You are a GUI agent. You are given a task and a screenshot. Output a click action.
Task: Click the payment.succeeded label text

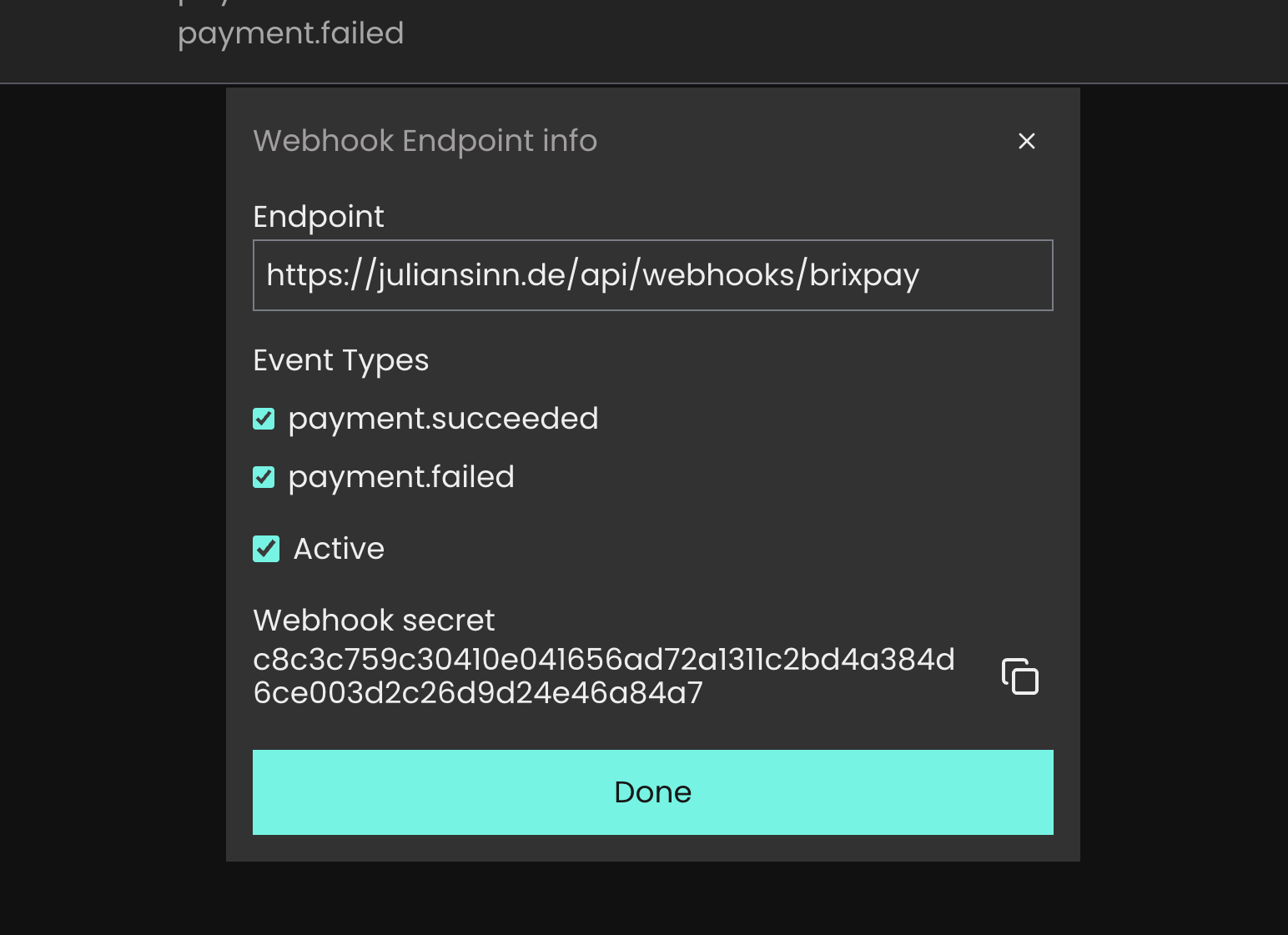(x=443, y=419)
